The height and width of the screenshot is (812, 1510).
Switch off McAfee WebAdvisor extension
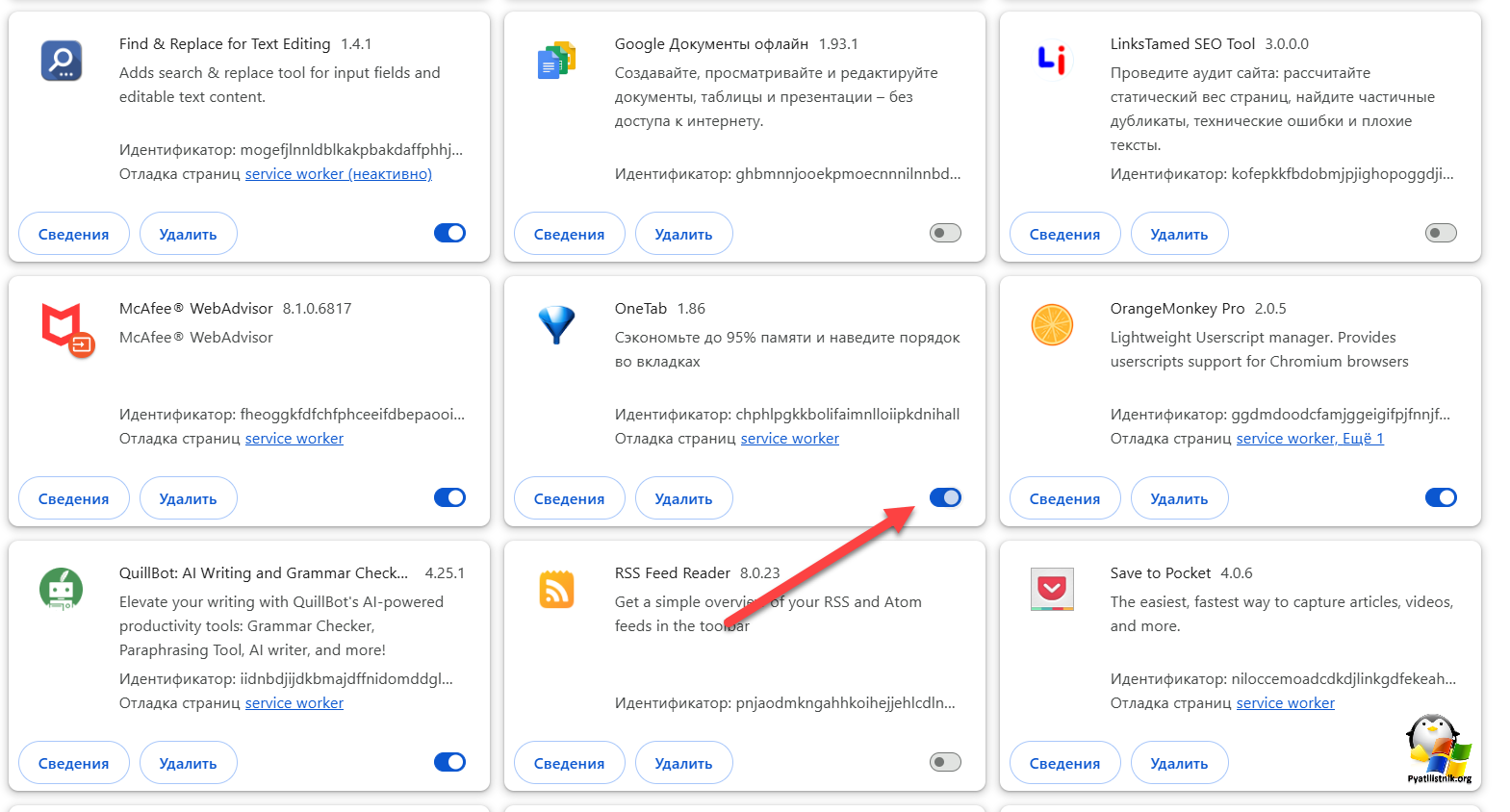(449, 497)
